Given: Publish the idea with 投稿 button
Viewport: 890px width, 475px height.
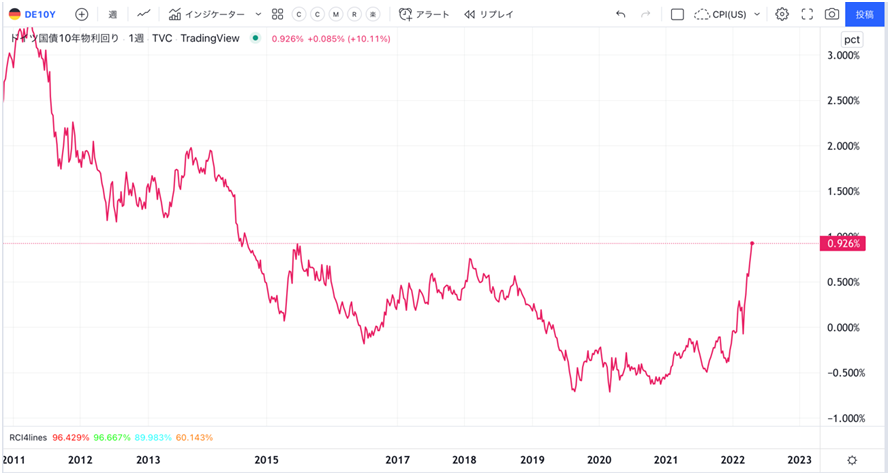Looking at the screenshot, I should click(865, 14).
